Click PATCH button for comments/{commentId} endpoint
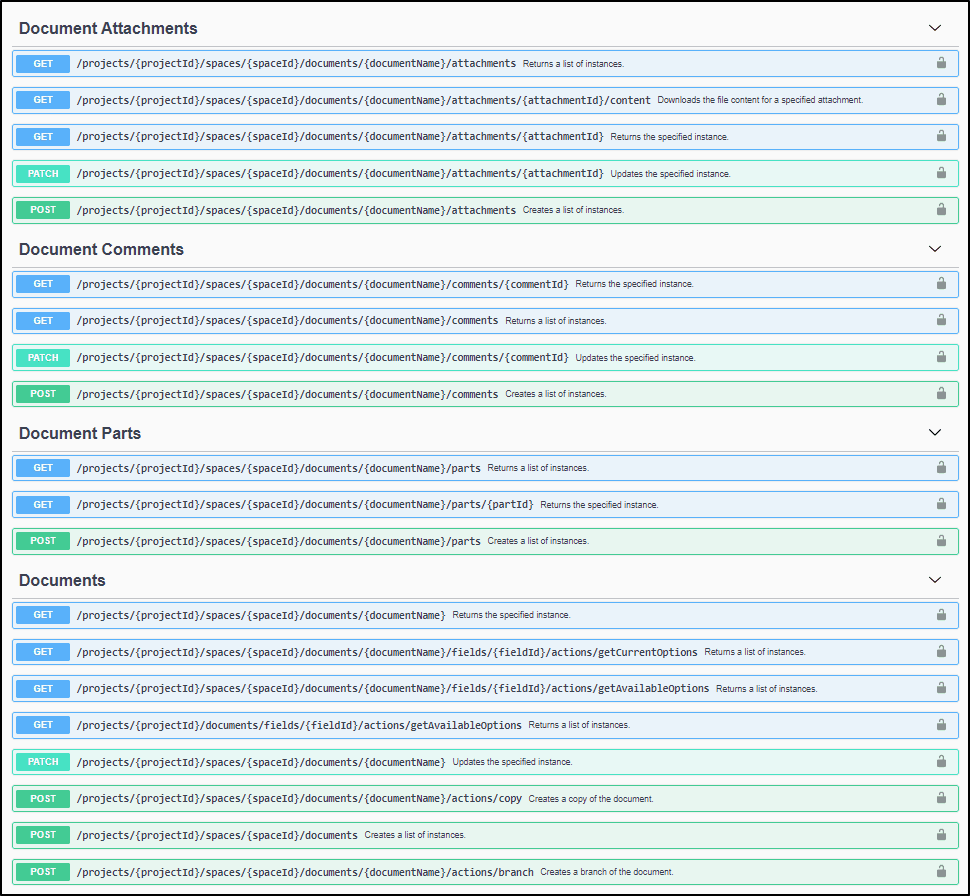The width and height of the screenshot is (970, 896). 43,358
